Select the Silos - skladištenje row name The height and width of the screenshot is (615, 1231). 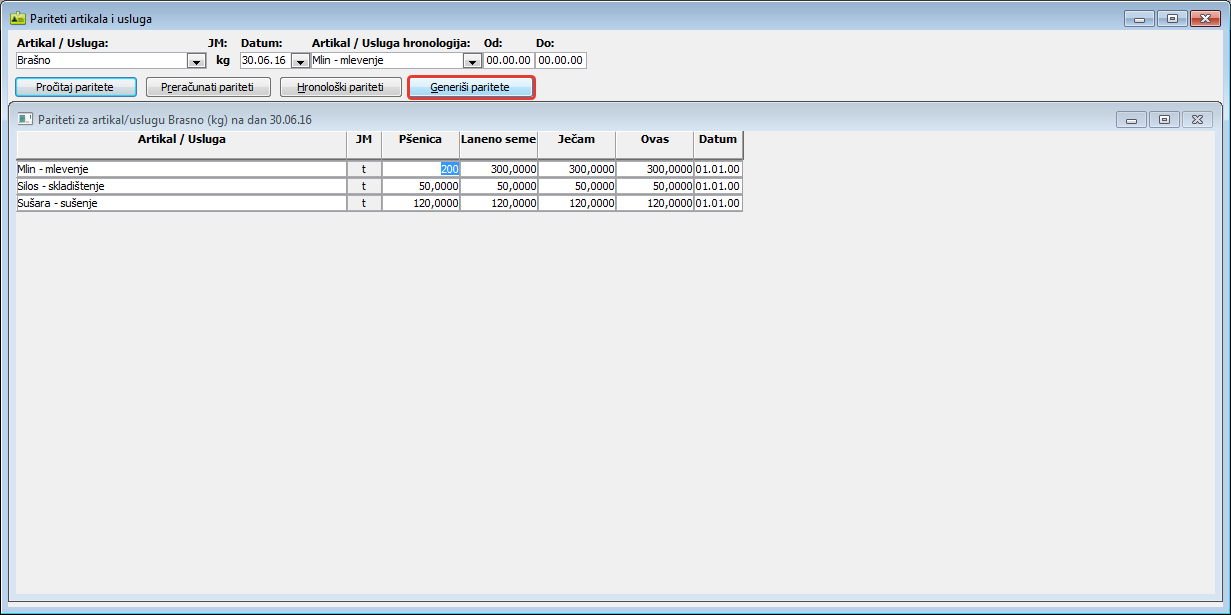click(181, 186)
